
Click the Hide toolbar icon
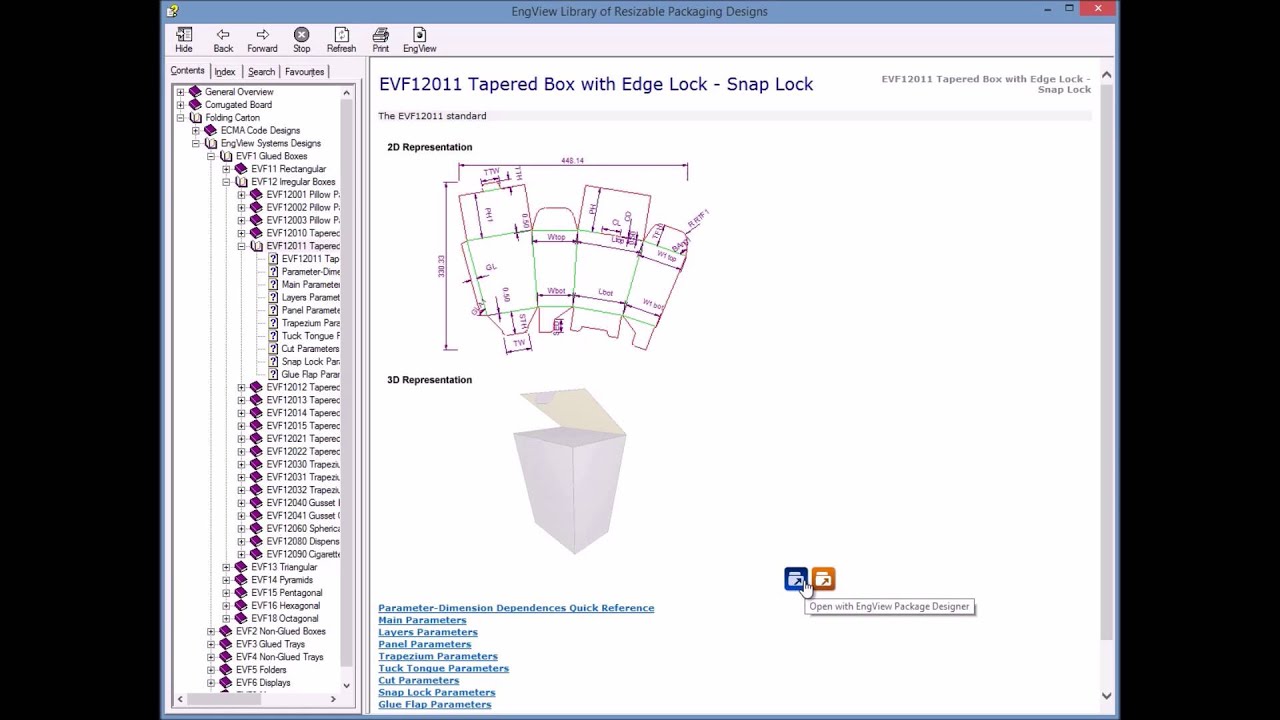[x=184, y=35]
